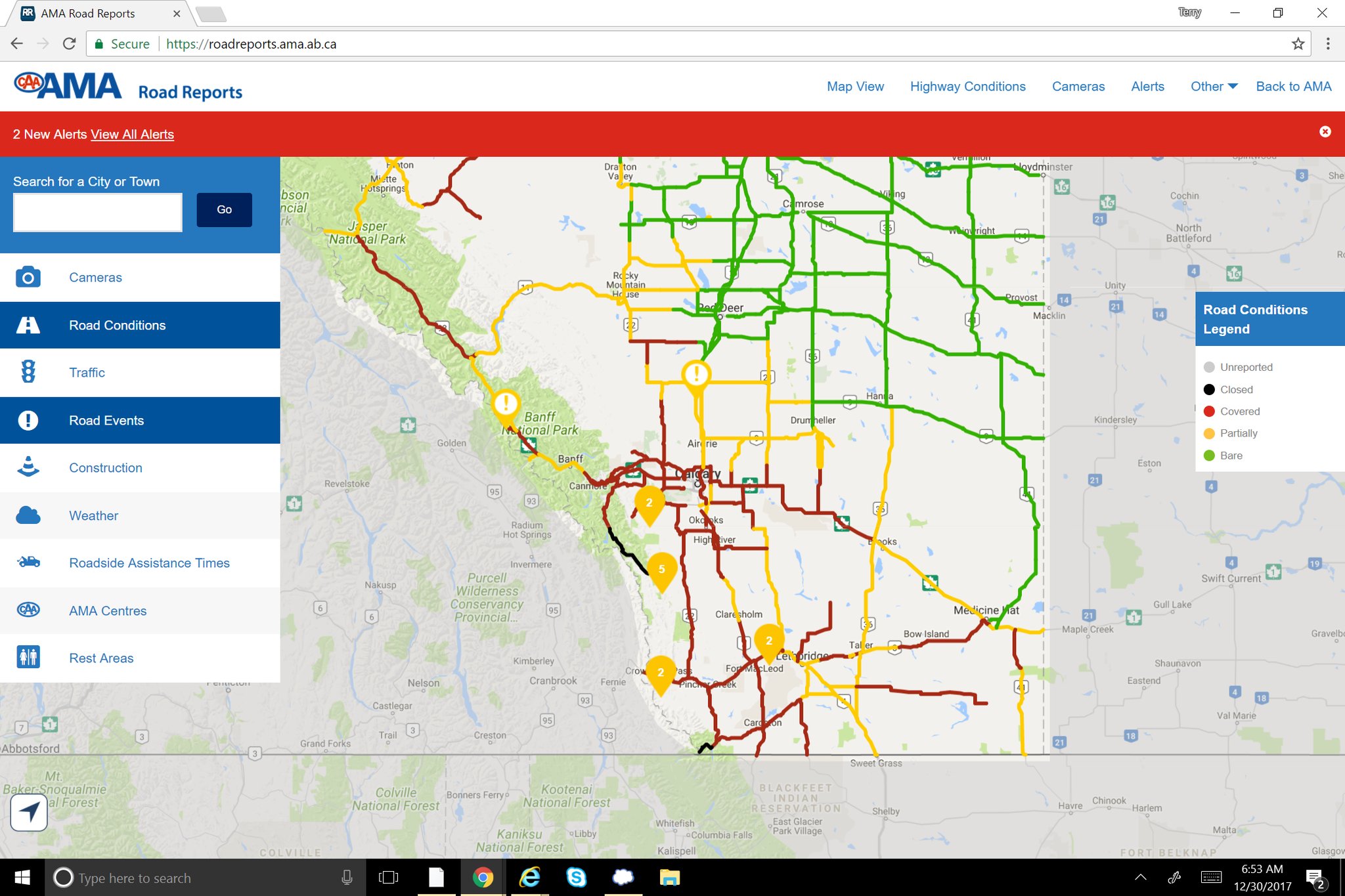Open the cluster marker 2 near Lethbridge

point(769,643)
